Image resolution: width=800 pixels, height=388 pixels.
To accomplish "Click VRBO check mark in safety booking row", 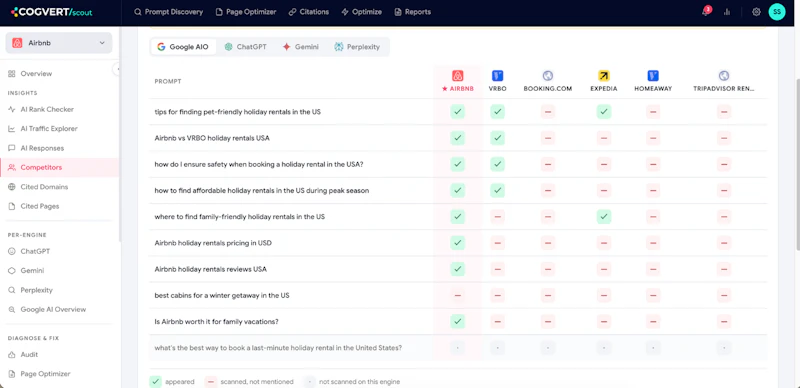I will click(x=497, y=164).
